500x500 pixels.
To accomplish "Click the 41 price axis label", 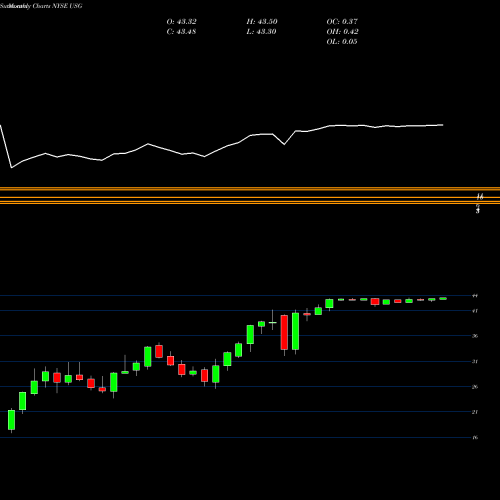I will click(x=475, y=311).
